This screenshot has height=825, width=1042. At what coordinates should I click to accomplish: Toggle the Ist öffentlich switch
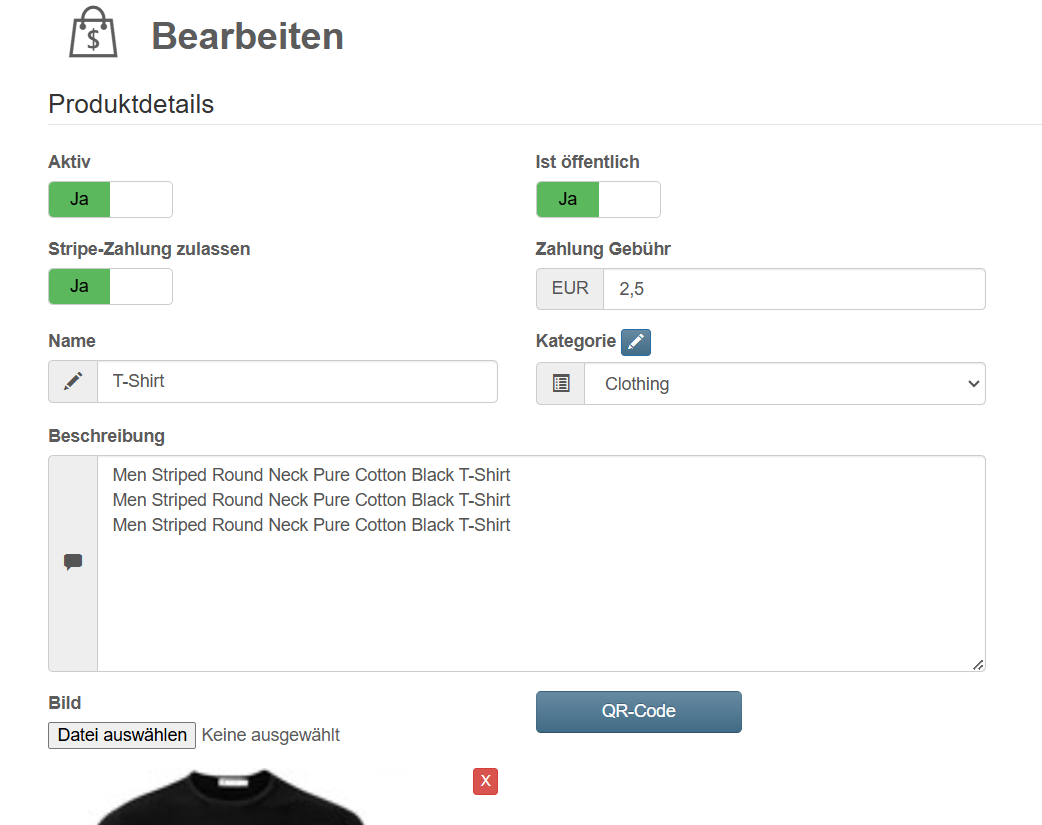point(598,199)
